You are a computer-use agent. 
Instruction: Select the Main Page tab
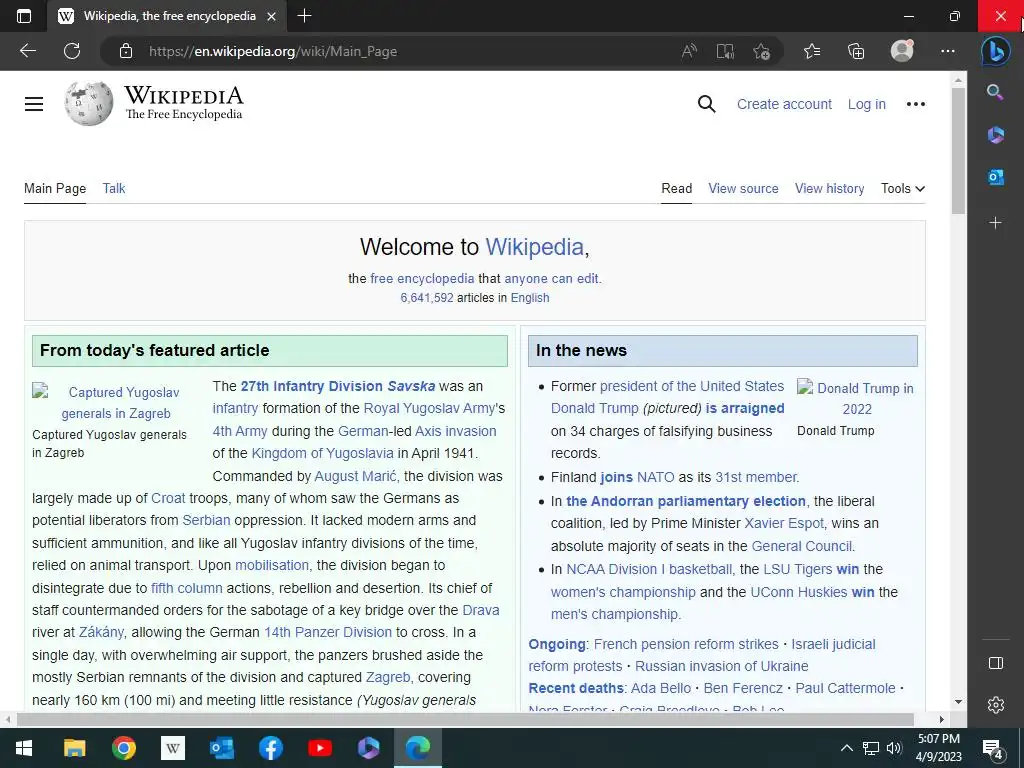pos(55,188)
